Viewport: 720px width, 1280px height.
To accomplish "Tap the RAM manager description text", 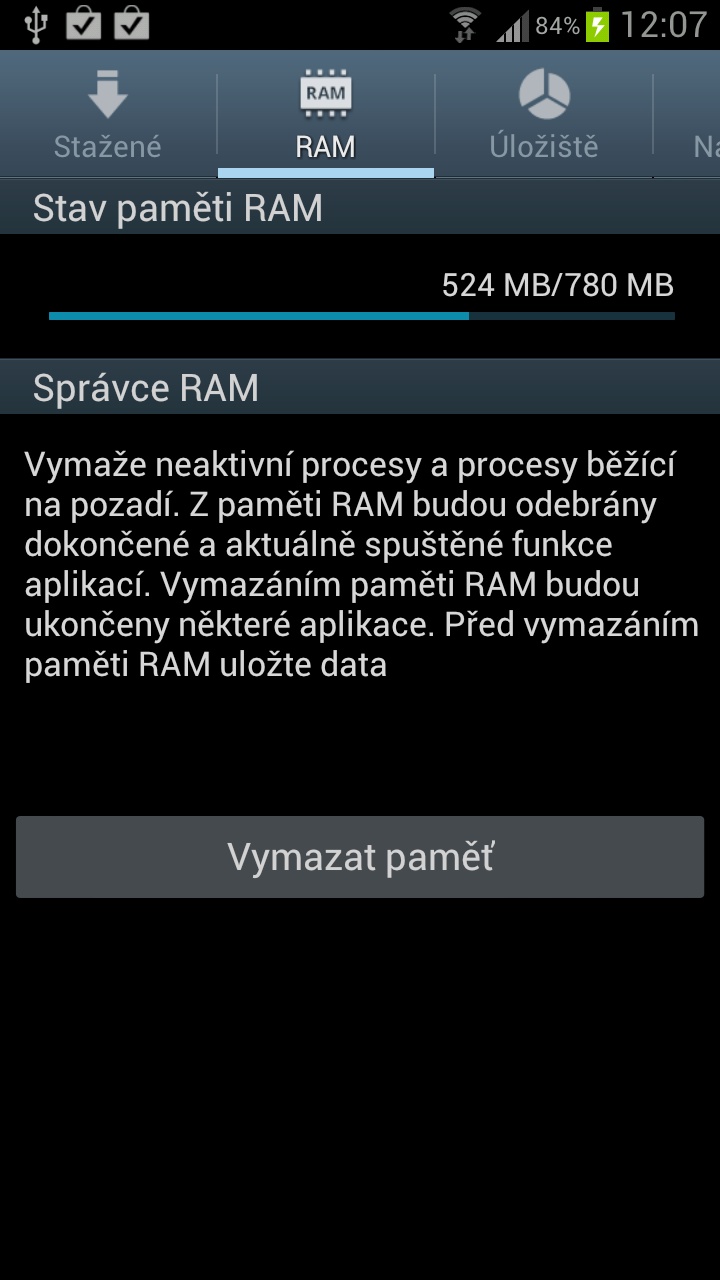I will [360, 564].
